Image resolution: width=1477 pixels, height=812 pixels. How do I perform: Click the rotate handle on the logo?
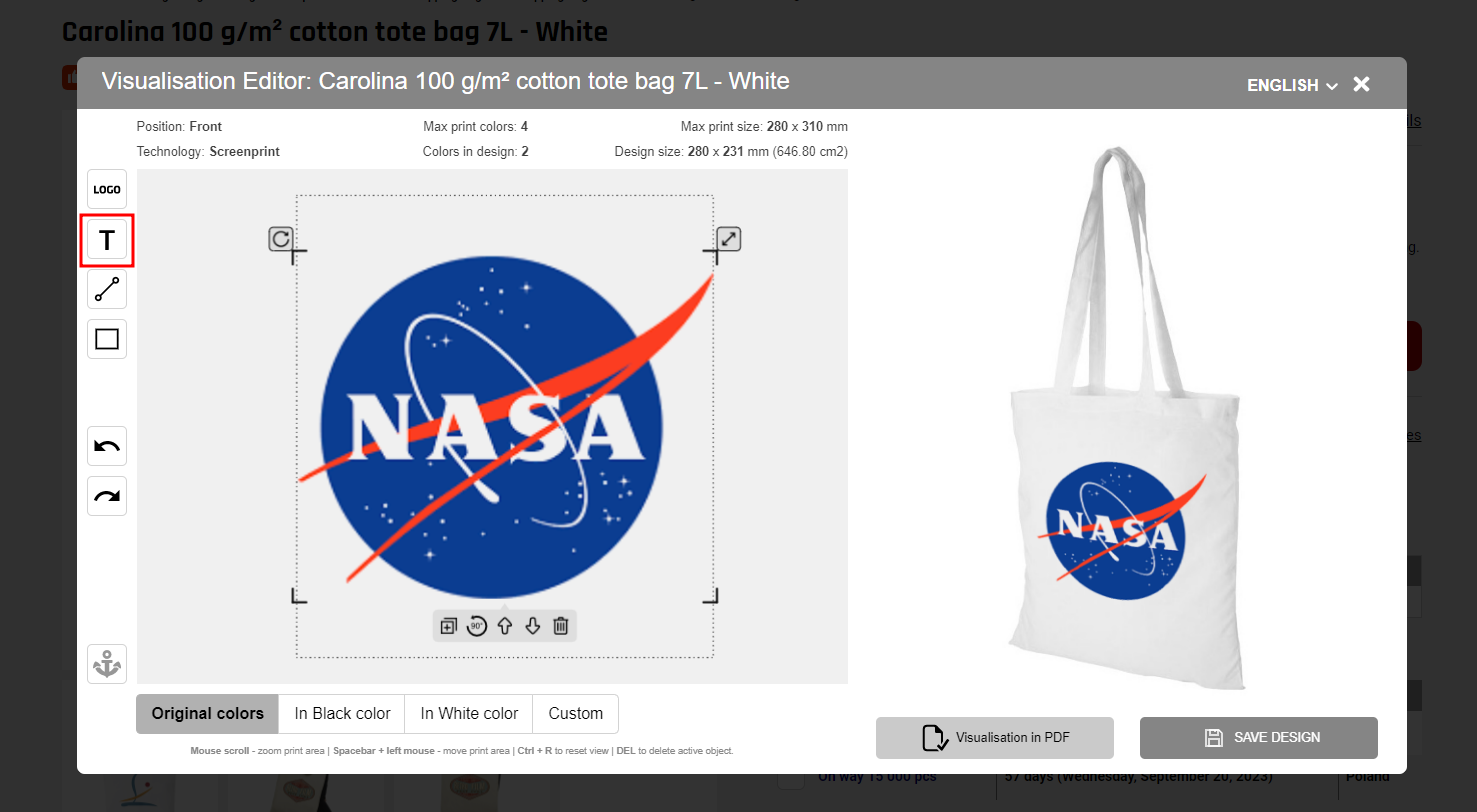pos(281,239)
